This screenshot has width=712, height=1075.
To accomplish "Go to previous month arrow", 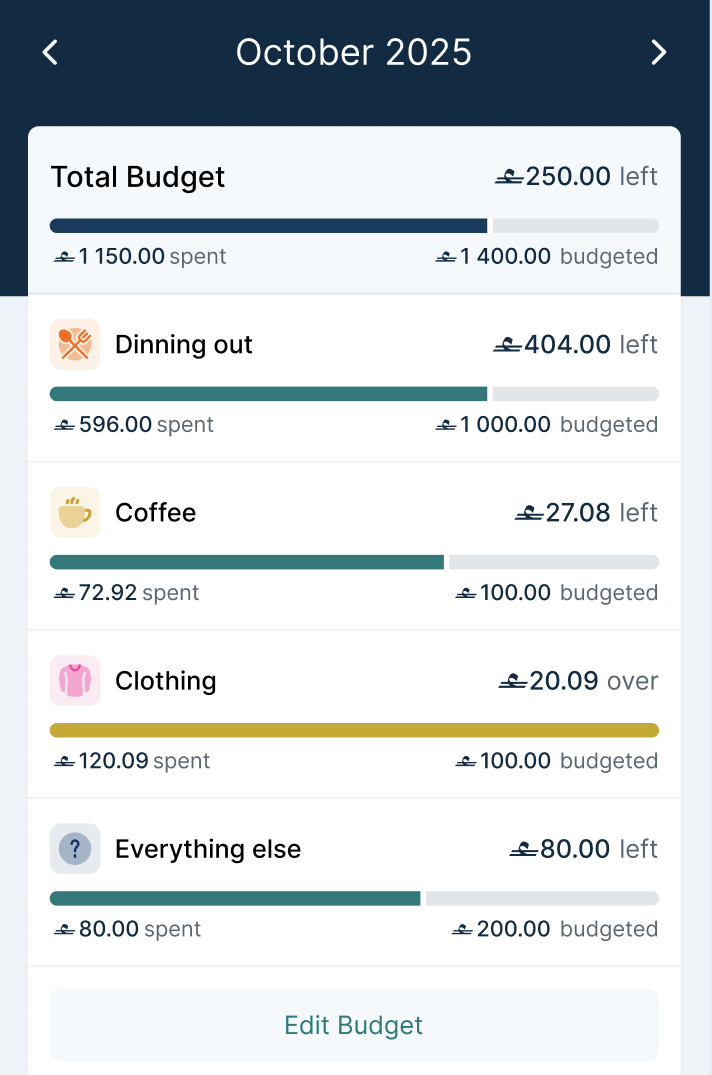I will click(x=51, y=53).
